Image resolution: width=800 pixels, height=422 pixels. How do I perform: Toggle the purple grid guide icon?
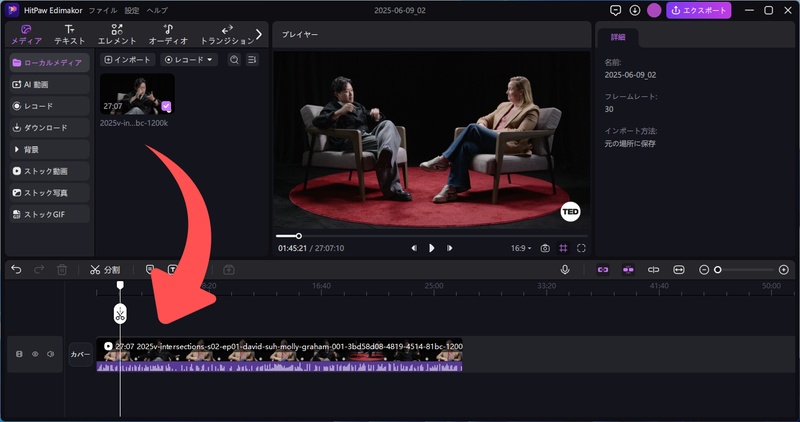pos(563,248)
